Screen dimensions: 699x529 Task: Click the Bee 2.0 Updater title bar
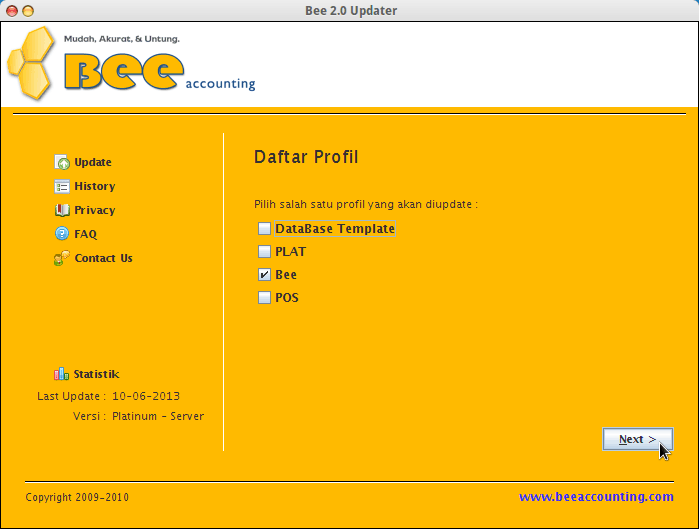tap(351, 10)
